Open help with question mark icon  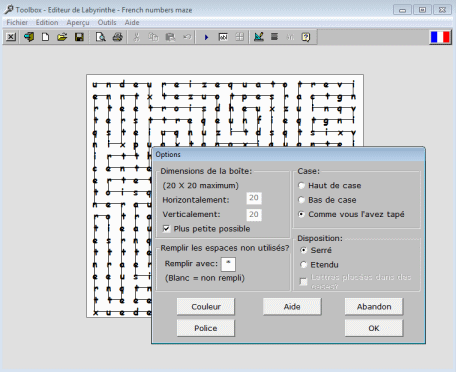tap(306, 37)
